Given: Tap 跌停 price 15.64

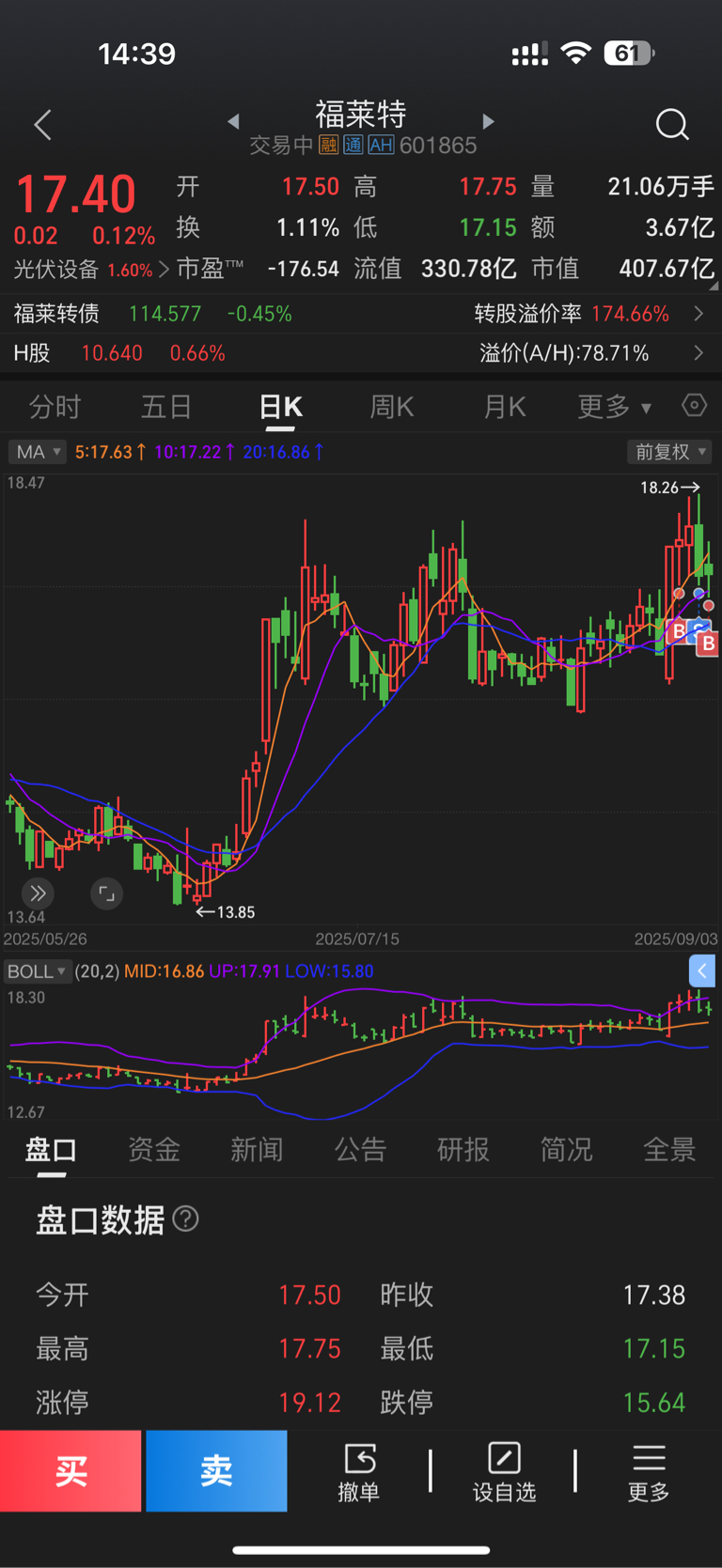Looking at the screenshot, I should click(654, 1403).
